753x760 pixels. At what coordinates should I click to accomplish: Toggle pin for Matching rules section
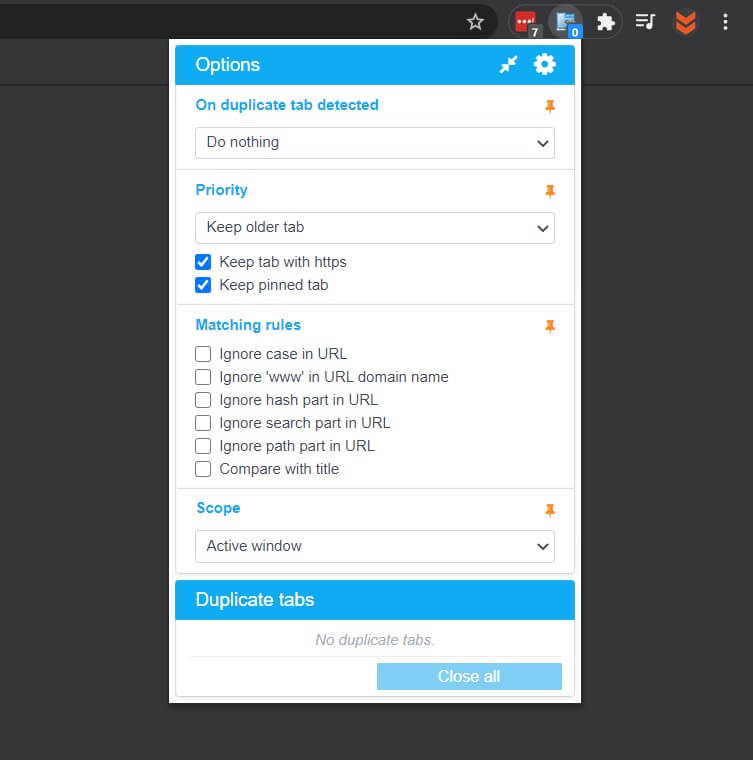click(x=549, y=326)
